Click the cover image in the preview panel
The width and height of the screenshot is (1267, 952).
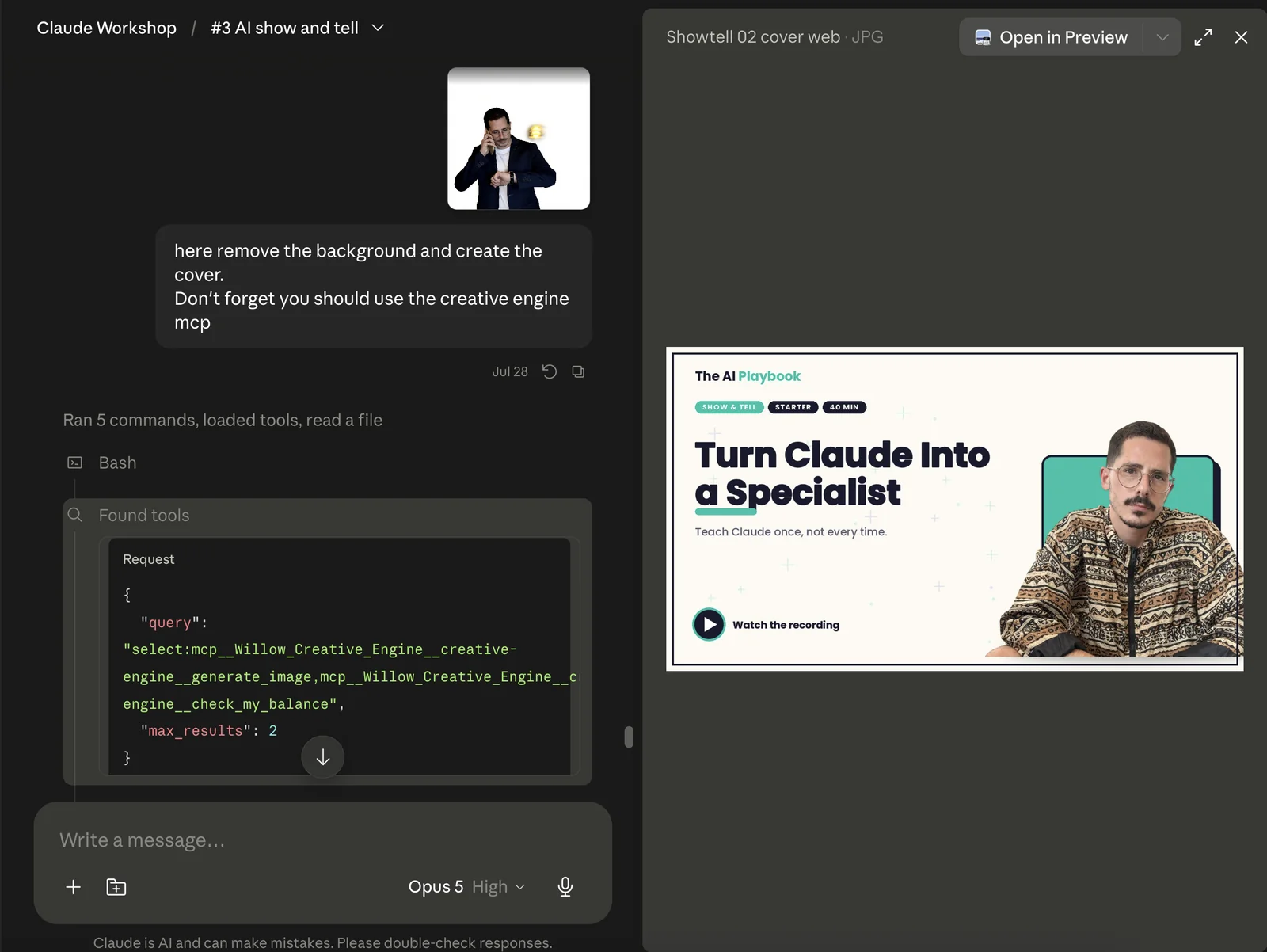click(955, 508)
